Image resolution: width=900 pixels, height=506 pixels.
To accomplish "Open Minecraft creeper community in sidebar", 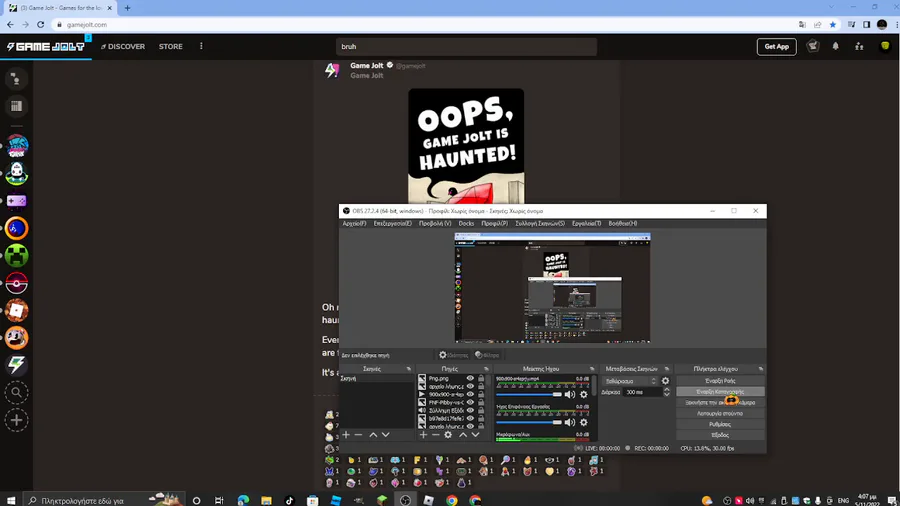I will pyautogui.click(x=17, y=255).
